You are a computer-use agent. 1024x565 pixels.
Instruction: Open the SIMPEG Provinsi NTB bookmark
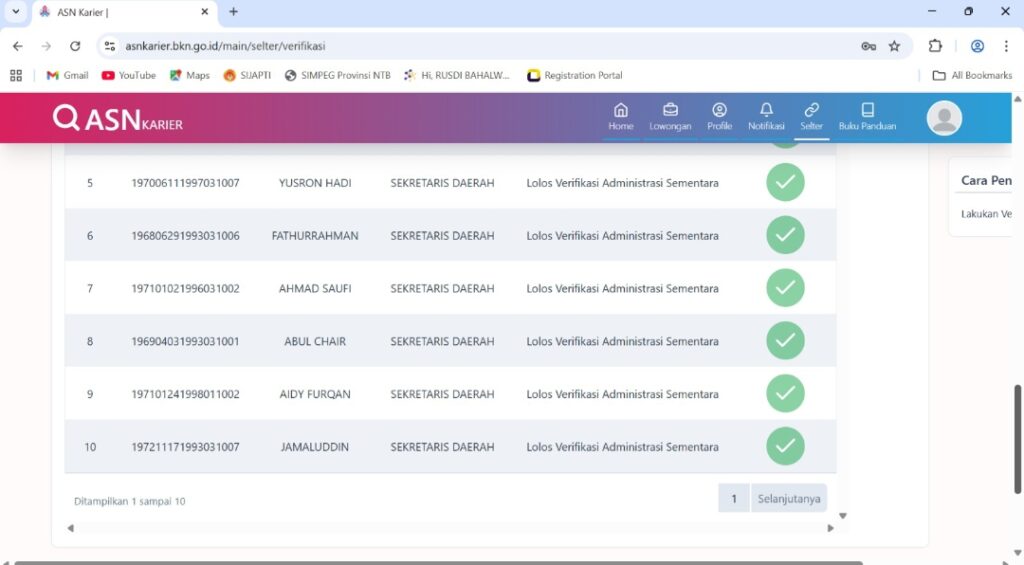(337, 75)
